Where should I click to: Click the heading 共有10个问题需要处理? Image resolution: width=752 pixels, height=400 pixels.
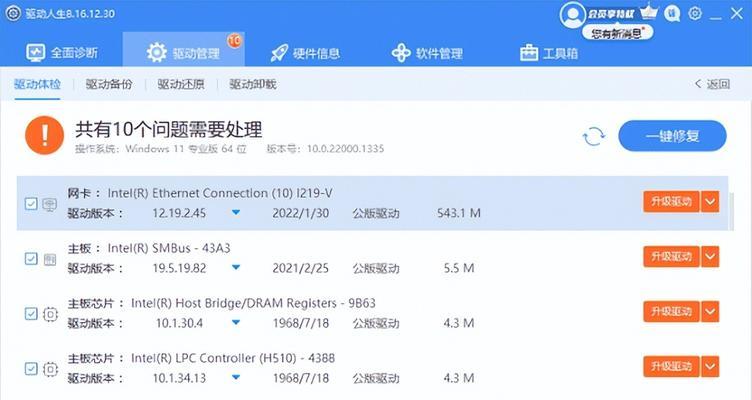click(169, 129)
